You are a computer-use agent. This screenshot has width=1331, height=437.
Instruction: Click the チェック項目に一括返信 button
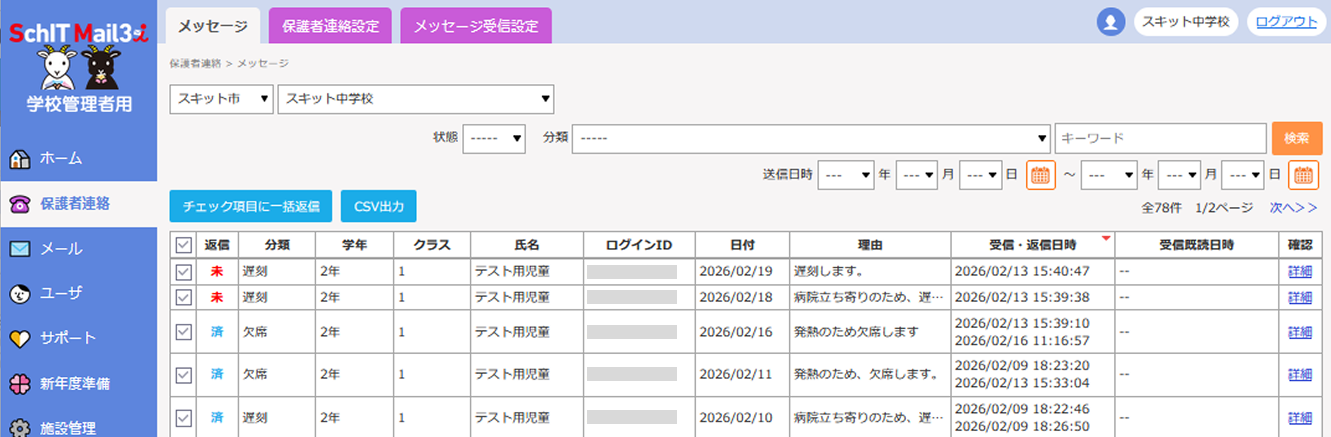coord(251,207)
